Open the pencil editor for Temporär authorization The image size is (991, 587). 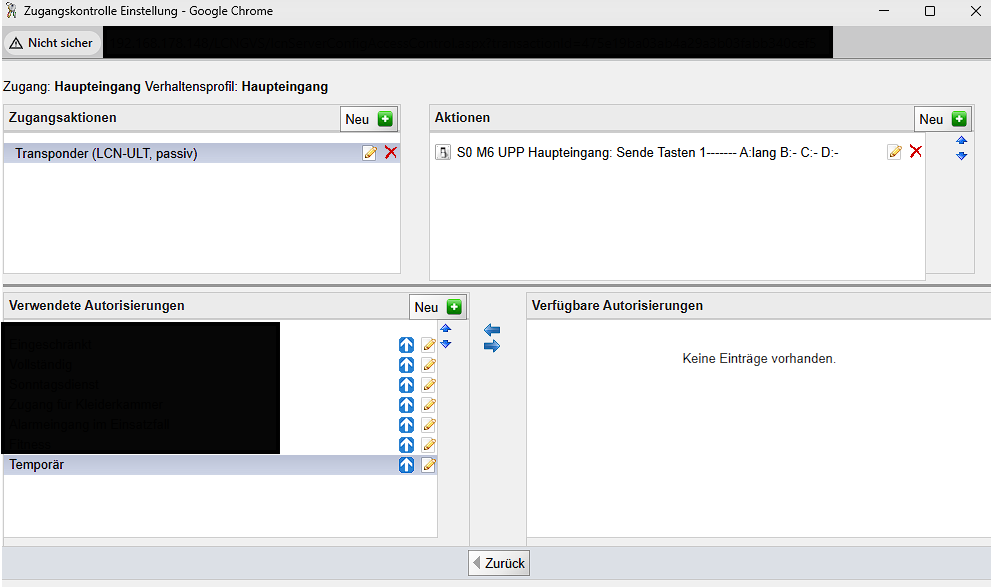pyautogui.click(x=428, y=465)
